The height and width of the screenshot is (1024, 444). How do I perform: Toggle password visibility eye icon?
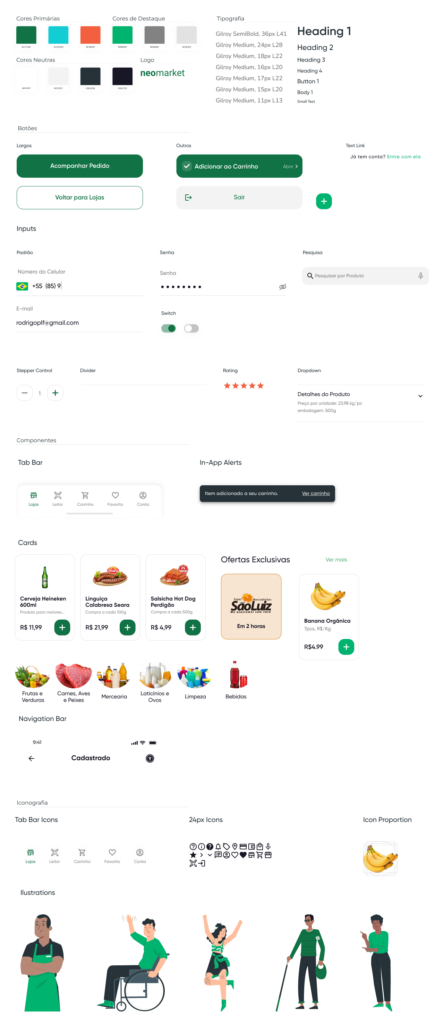pos(283,287)
